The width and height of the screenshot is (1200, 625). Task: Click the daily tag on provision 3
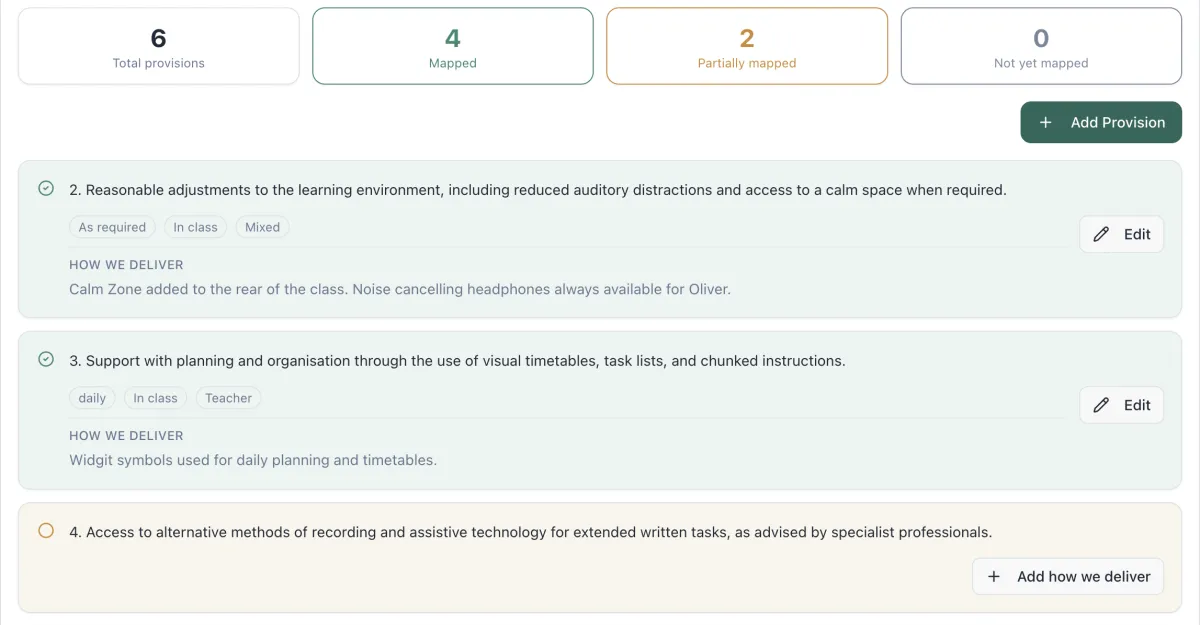coord(92,398)
